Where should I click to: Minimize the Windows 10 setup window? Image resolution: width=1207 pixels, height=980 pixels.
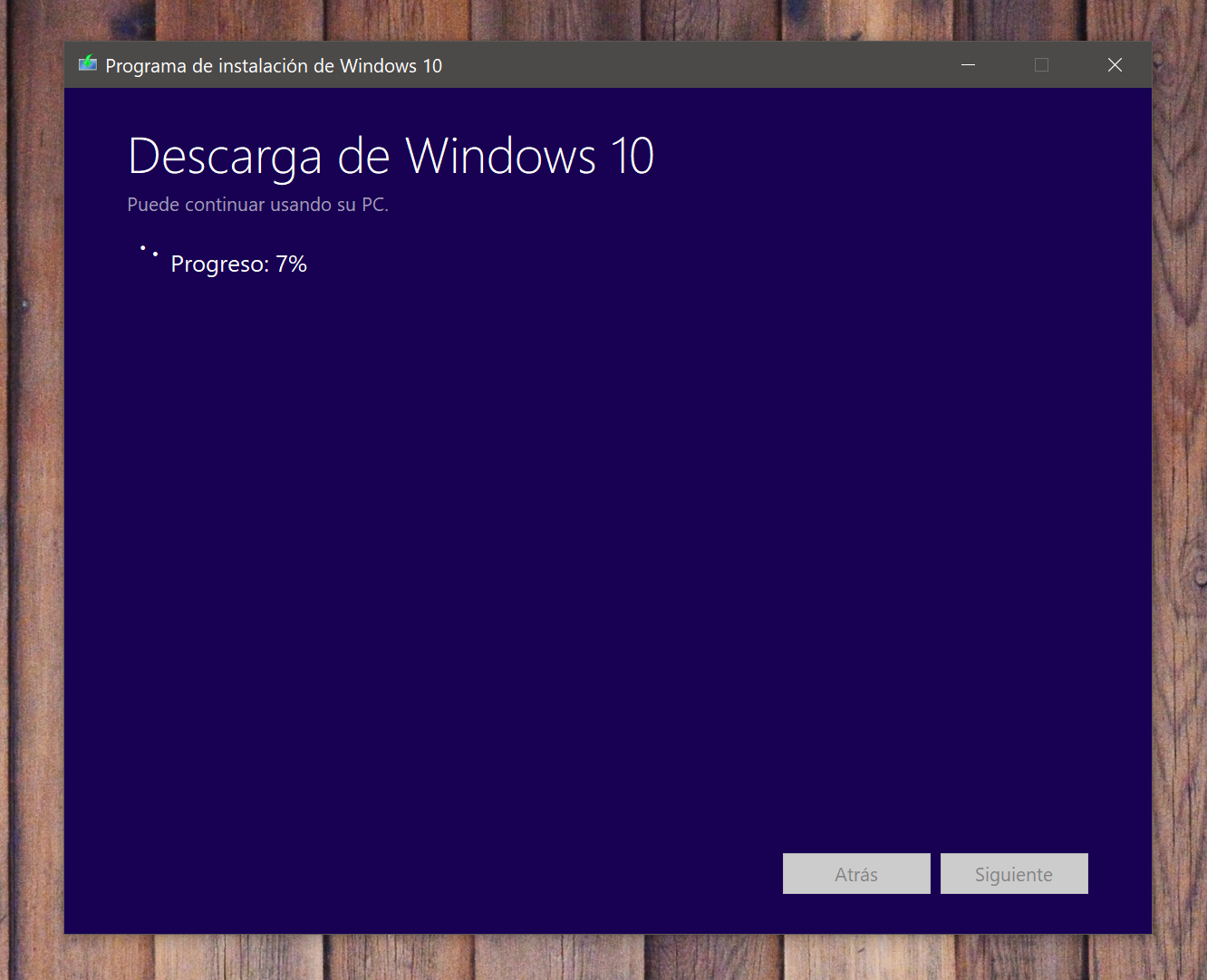click(969, 65)
